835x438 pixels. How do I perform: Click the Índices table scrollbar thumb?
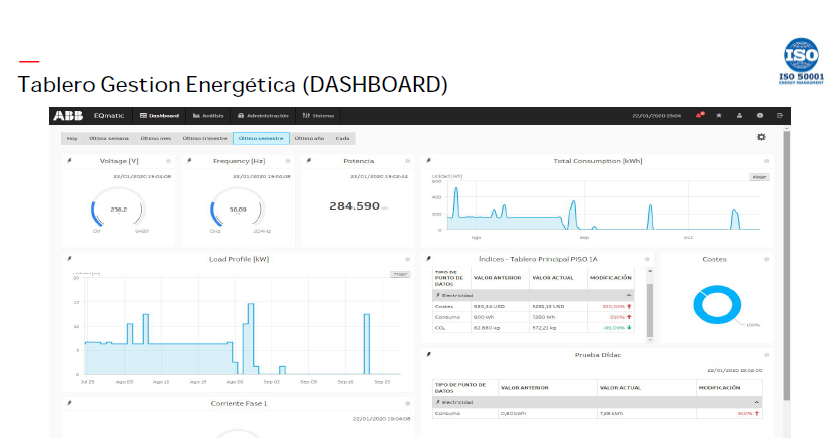pyautogui.click(x=650, y=310)
